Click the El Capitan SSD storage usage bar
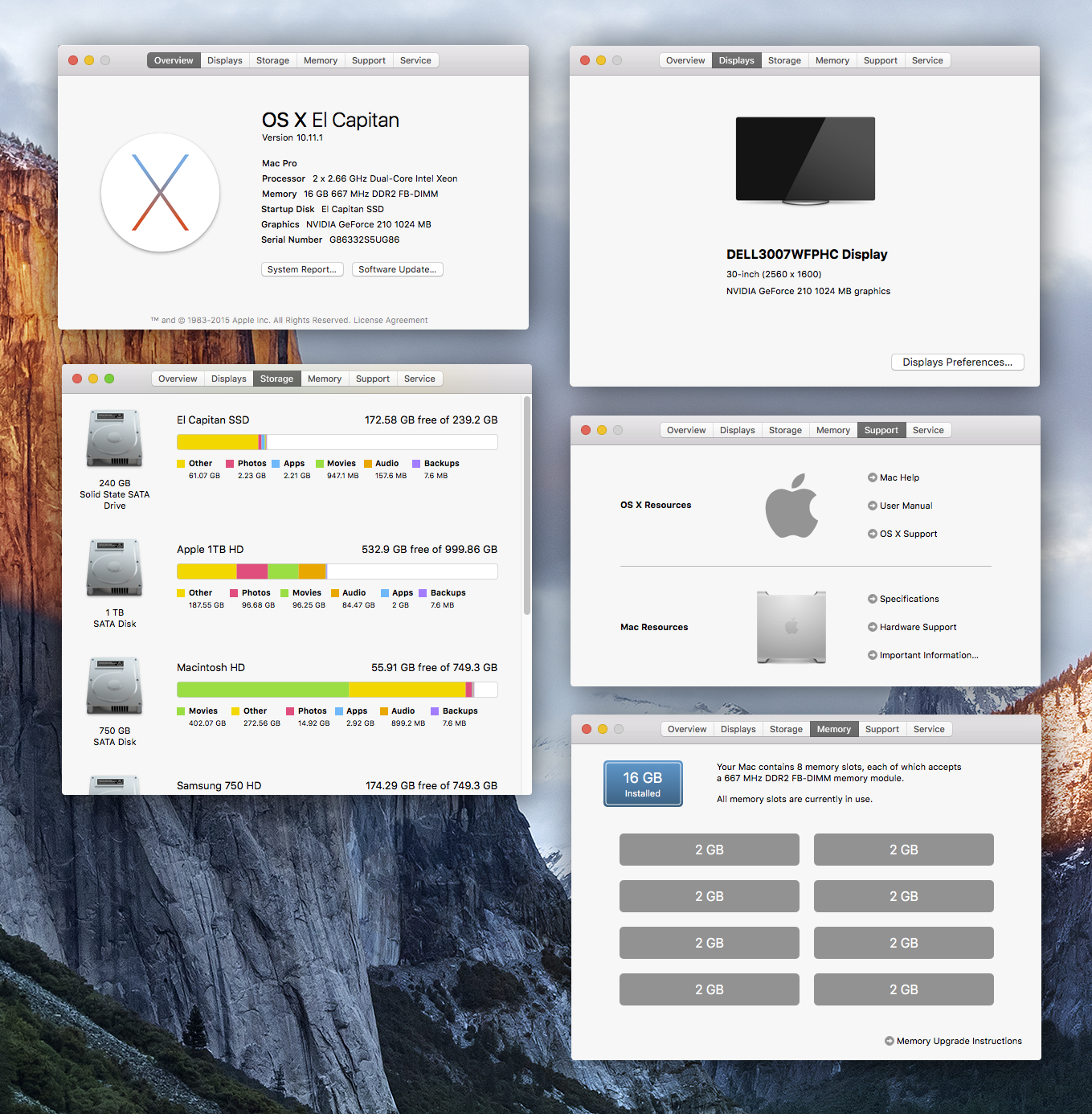The image size is (1092, 1114). [337, 442]
